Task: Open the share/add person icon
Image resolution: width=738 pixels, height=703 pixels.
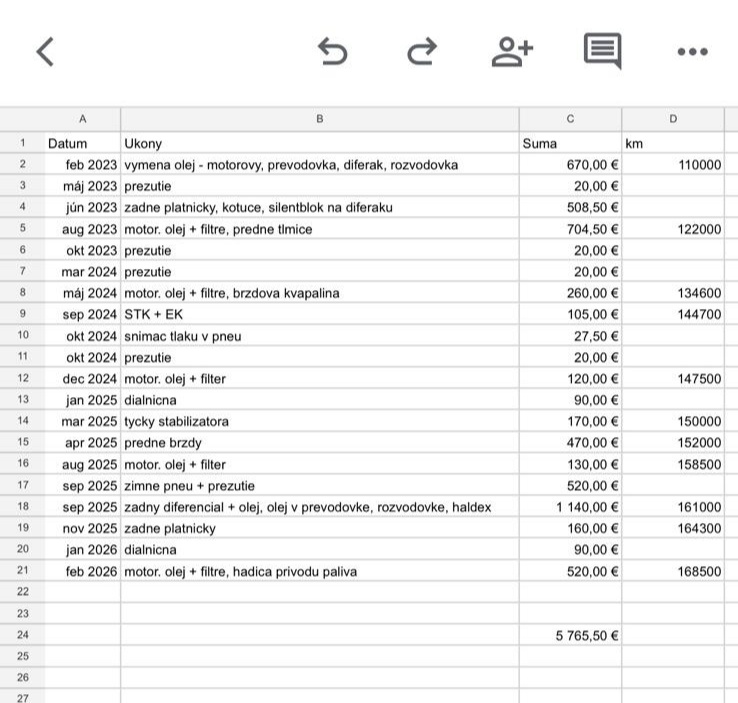Action: pyautogui.click(x=512, y=52)
